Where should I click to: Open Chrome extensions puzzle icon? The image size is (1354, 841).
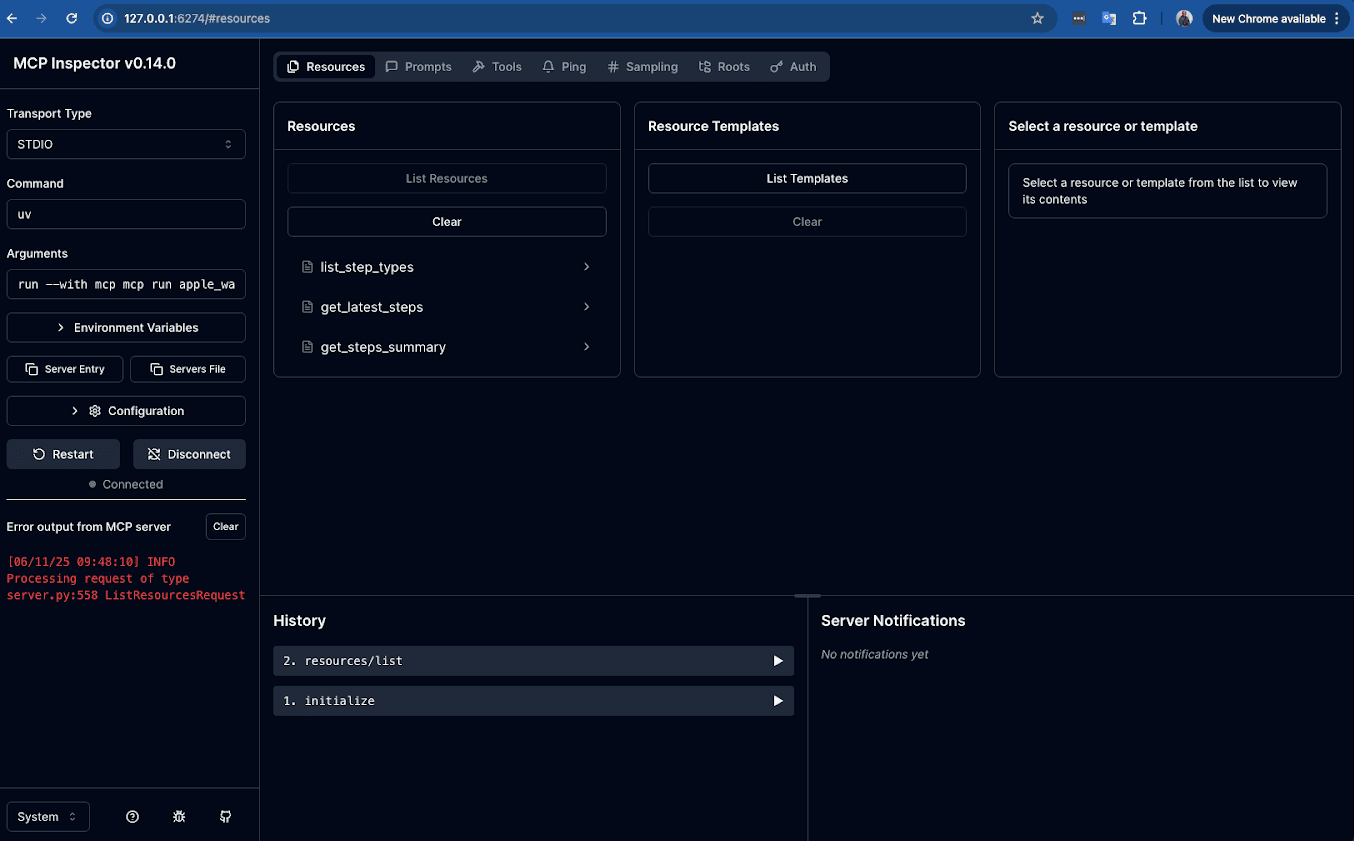click(x=1139, y=18)
